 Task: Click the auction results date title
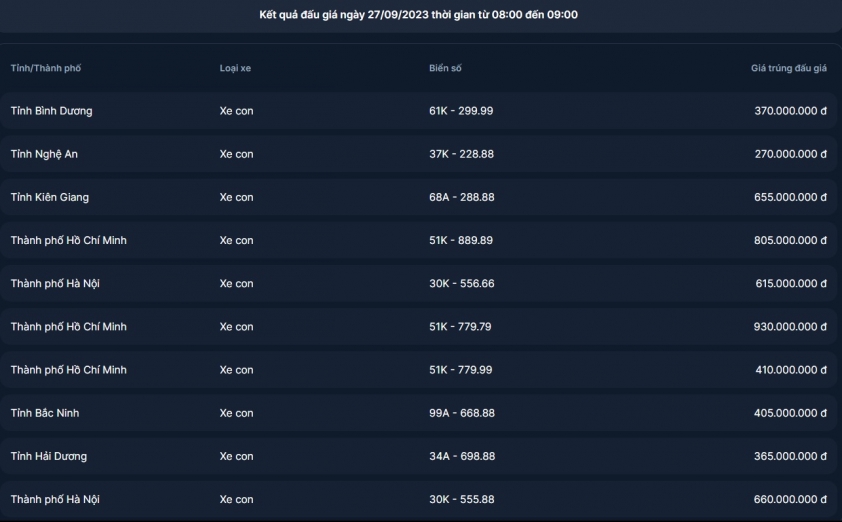click(x=418, y=14)
